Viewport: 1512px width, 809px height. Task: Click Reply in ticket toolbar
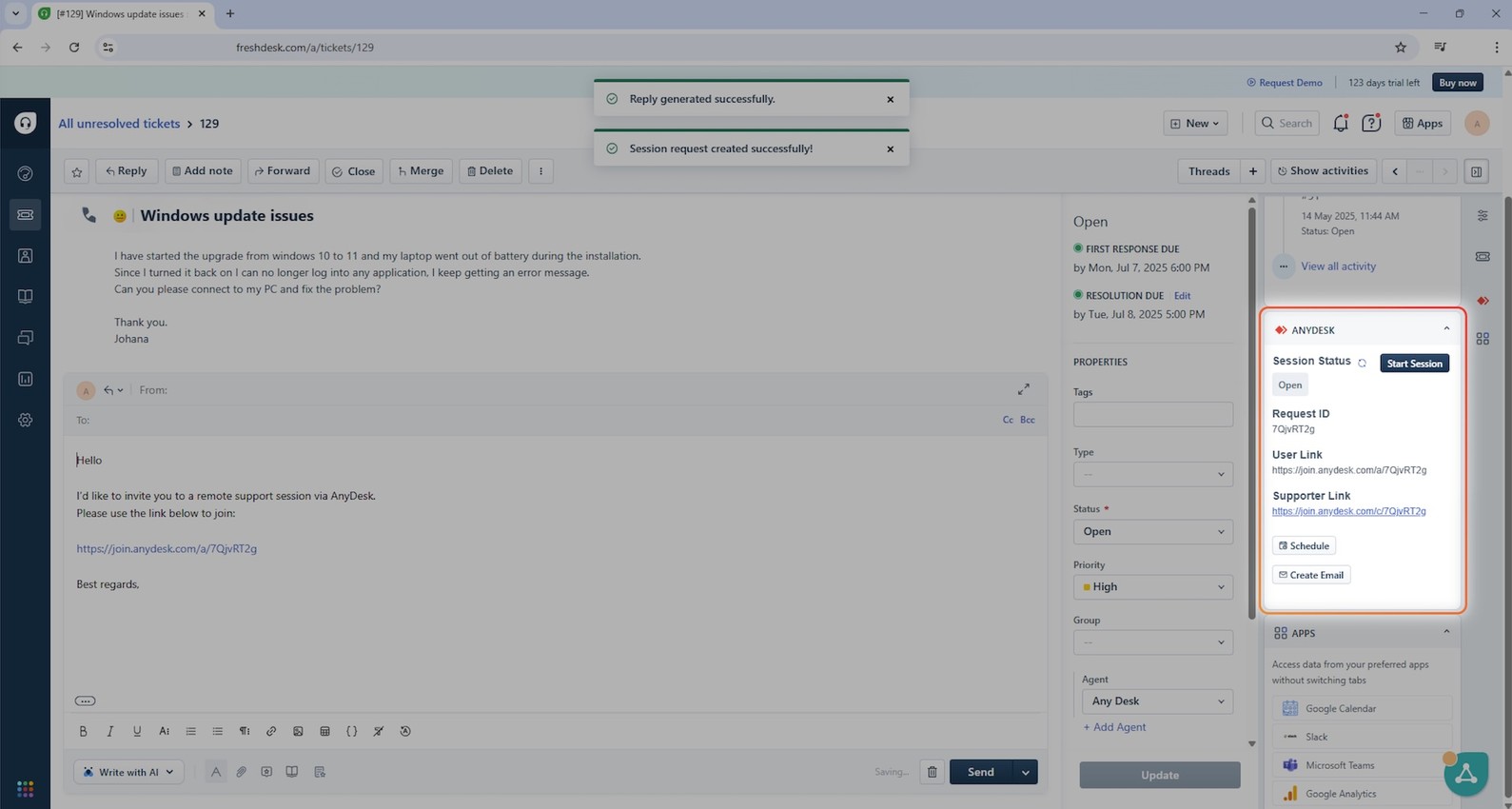tap(126, 171)
